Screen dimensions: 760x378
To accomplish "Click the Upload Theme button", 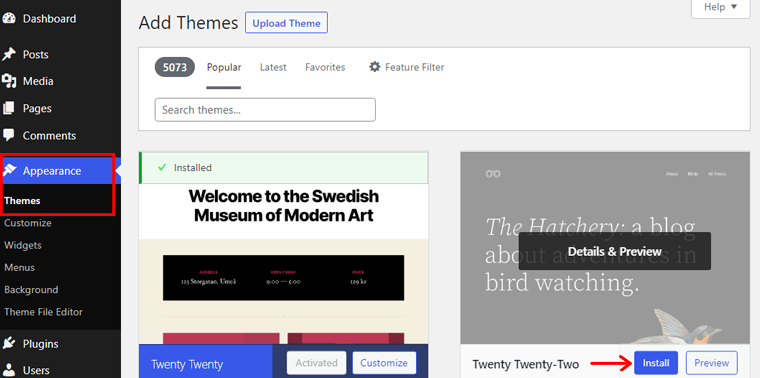I will [x=286, y=23].
